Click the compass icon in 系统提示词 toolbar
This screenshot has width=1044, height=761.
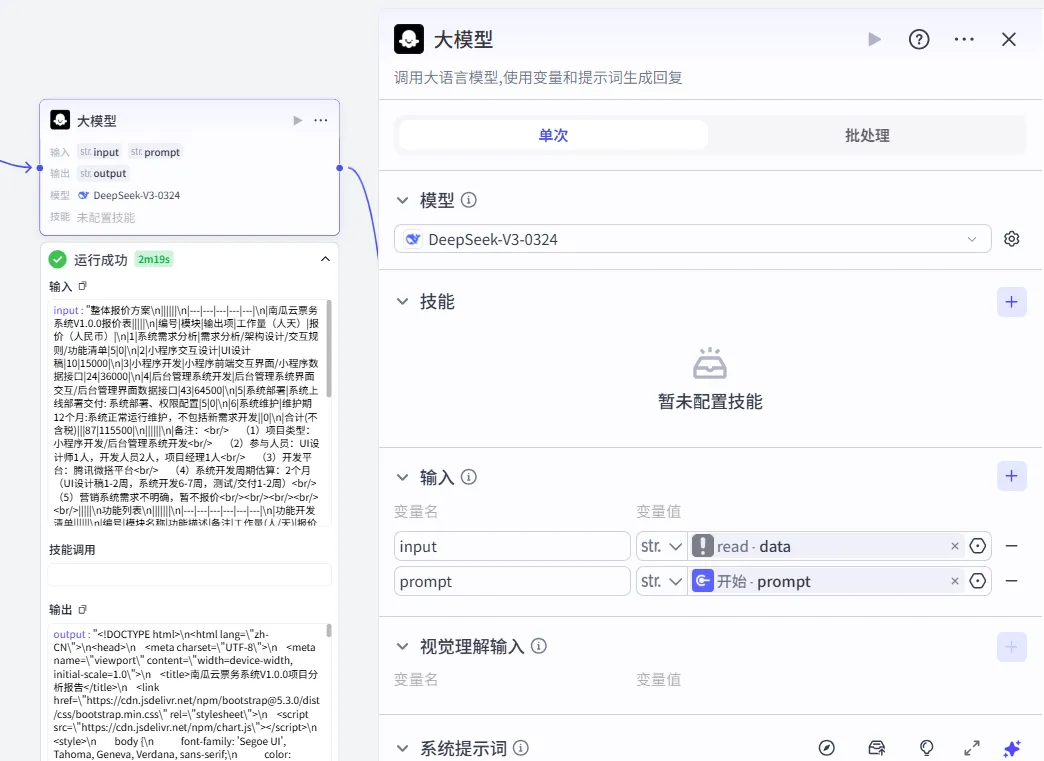click(826, 748)
